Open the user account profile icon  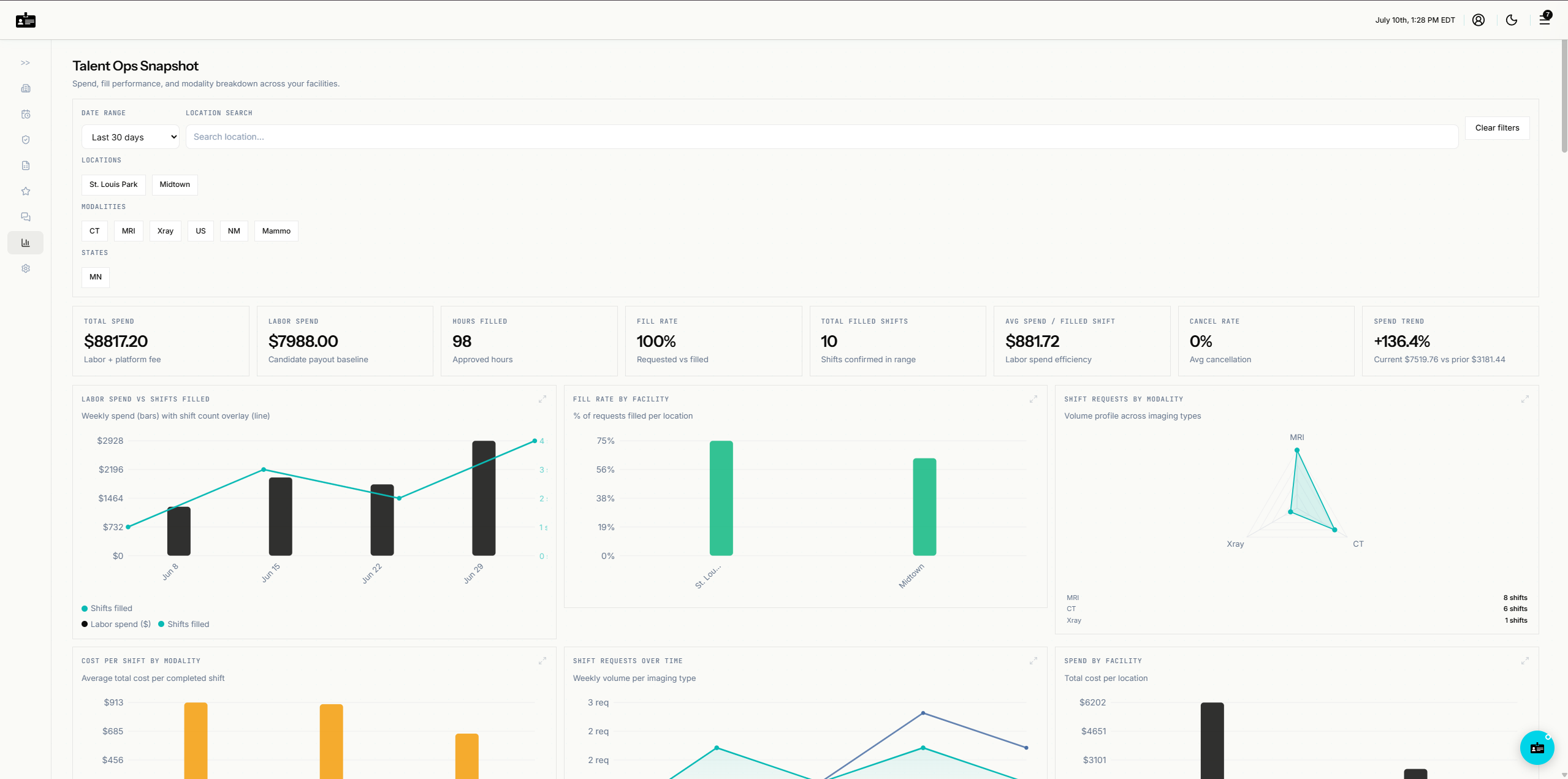tap(1479, 20)
